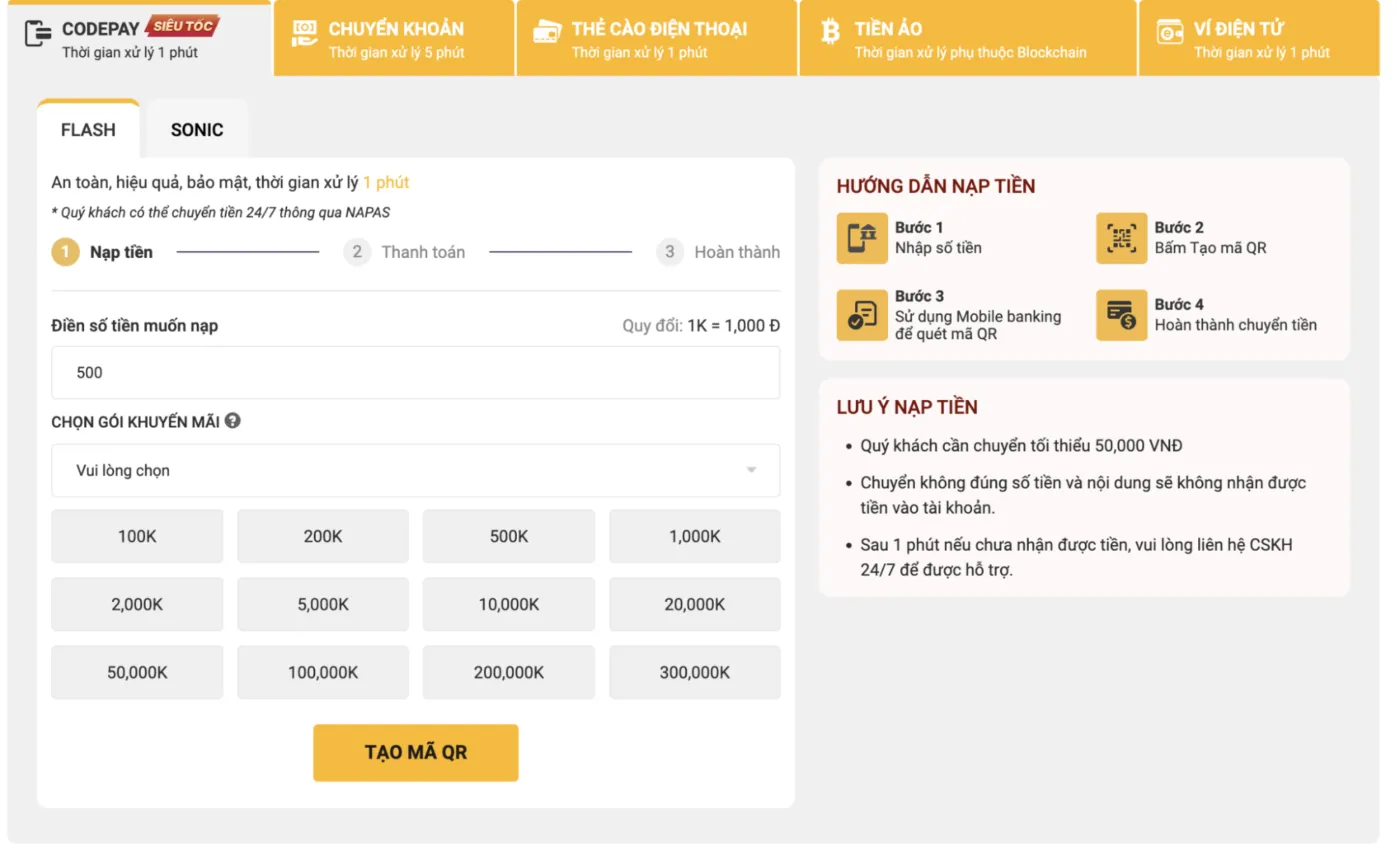Screen dimensions: 1400x857
Task: Choose the 200K amount button
Action: point(323,536)
